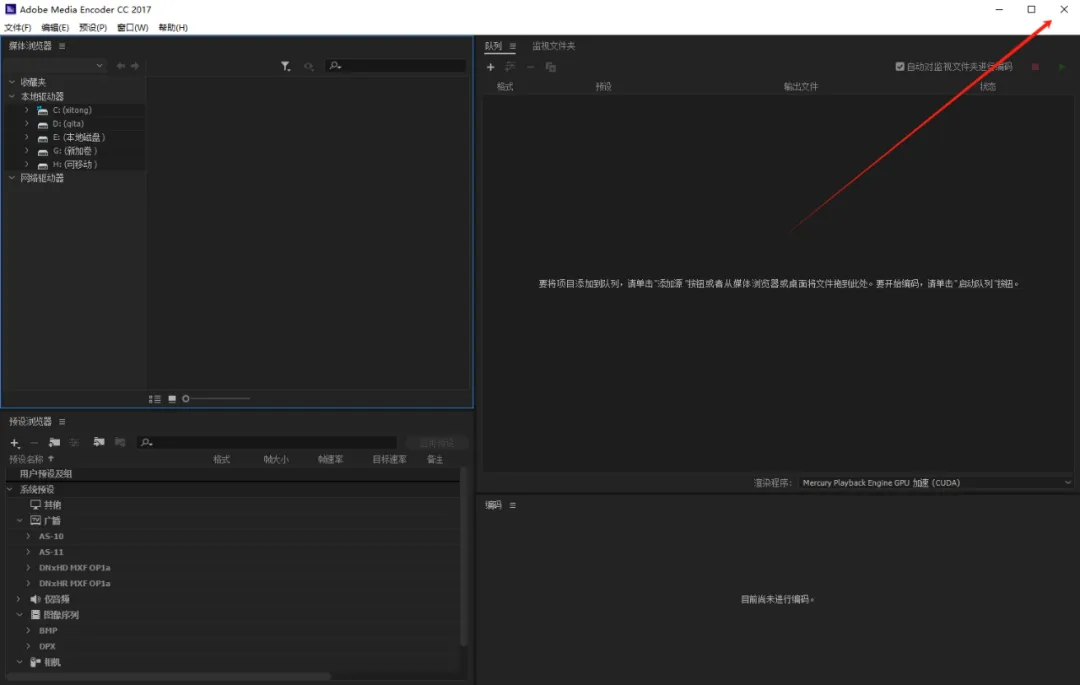Switch media browser to thumbnail view
Viewport: 1080px width, 685px height.
pos(172,399)
